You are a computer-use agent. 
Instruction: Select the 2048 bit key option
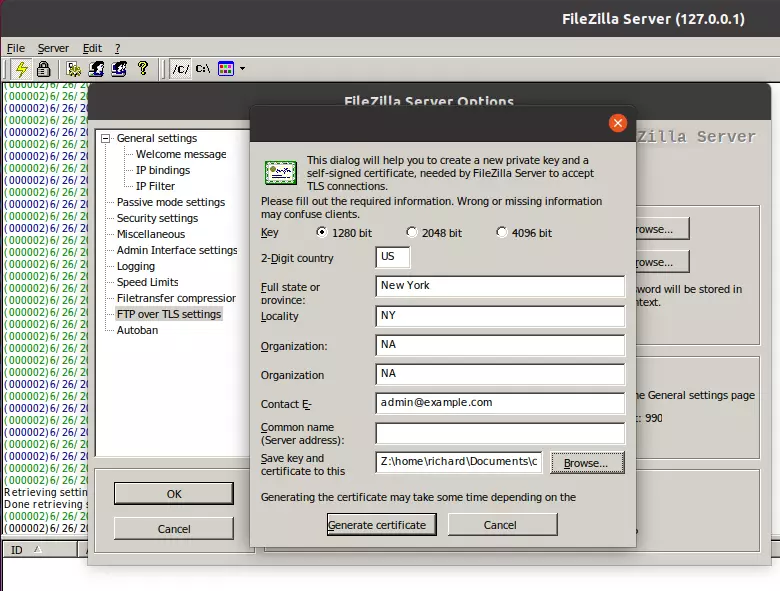pyautogui.click(x=434, y=232)
